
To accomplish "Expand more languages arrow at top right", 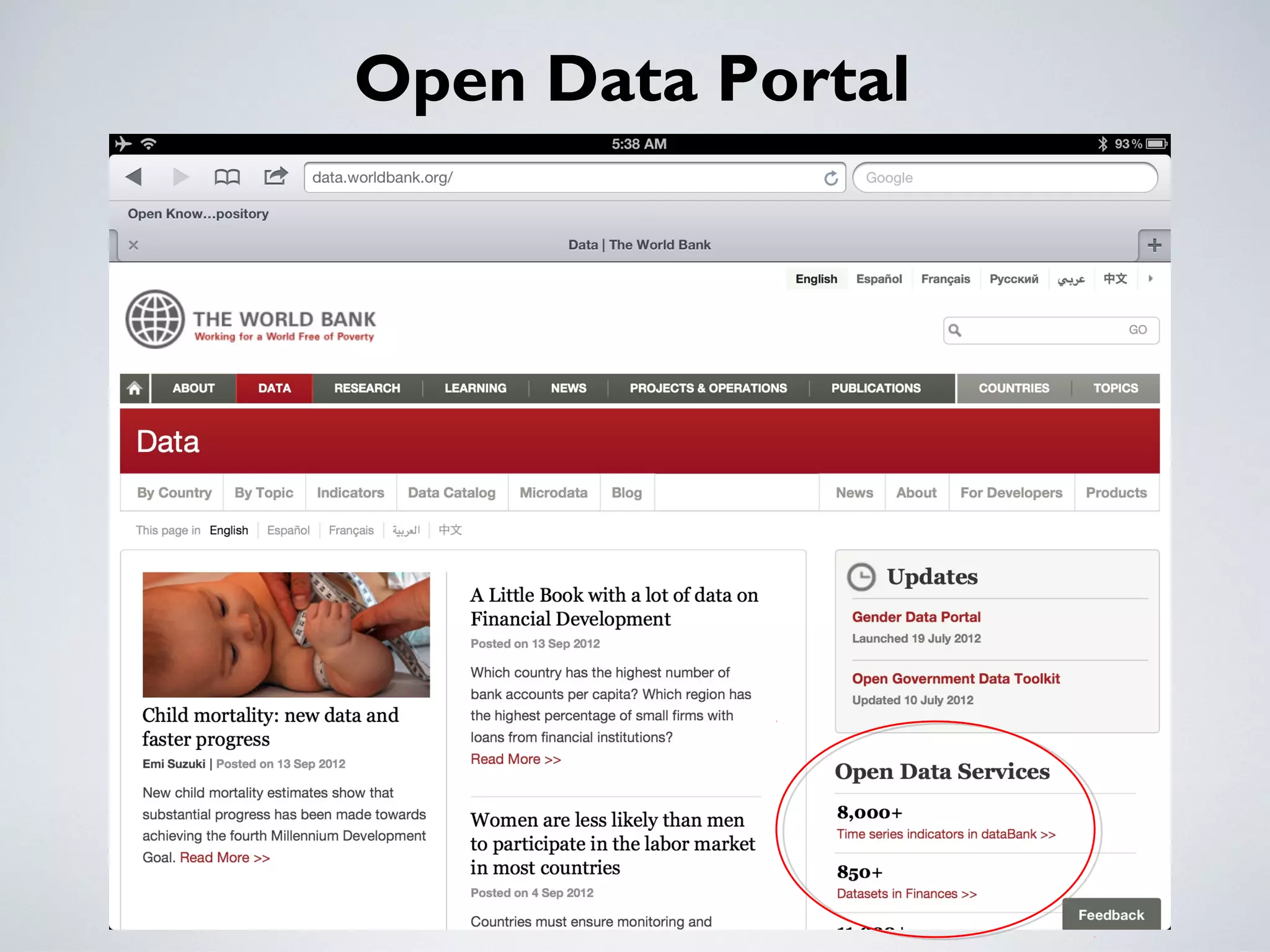I will click(1150, 279).
